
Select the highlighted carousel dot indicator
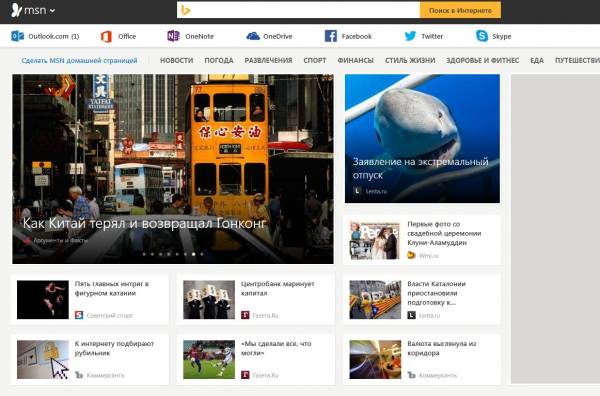[194, 254]
